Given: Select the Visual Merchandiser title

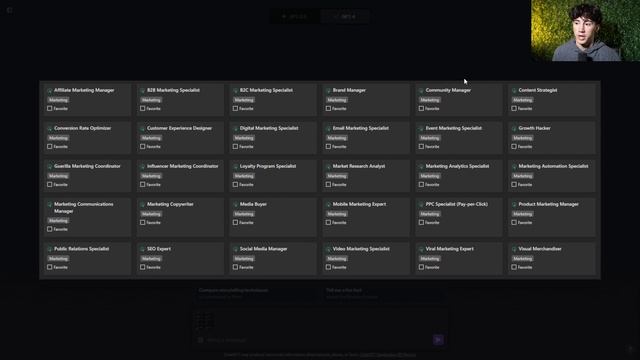Looking at the screenshot, I should 540,249.
